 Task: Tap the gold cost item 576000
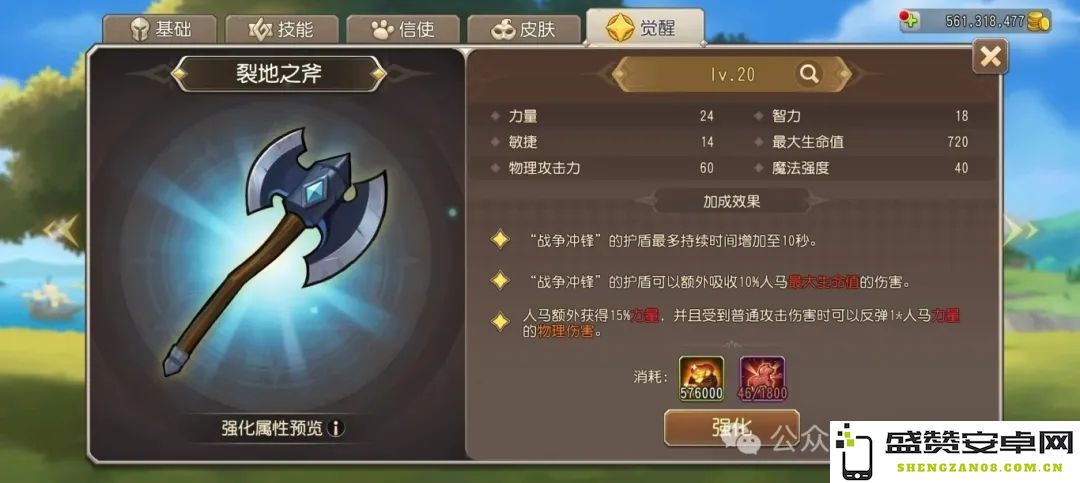[700, 379]
